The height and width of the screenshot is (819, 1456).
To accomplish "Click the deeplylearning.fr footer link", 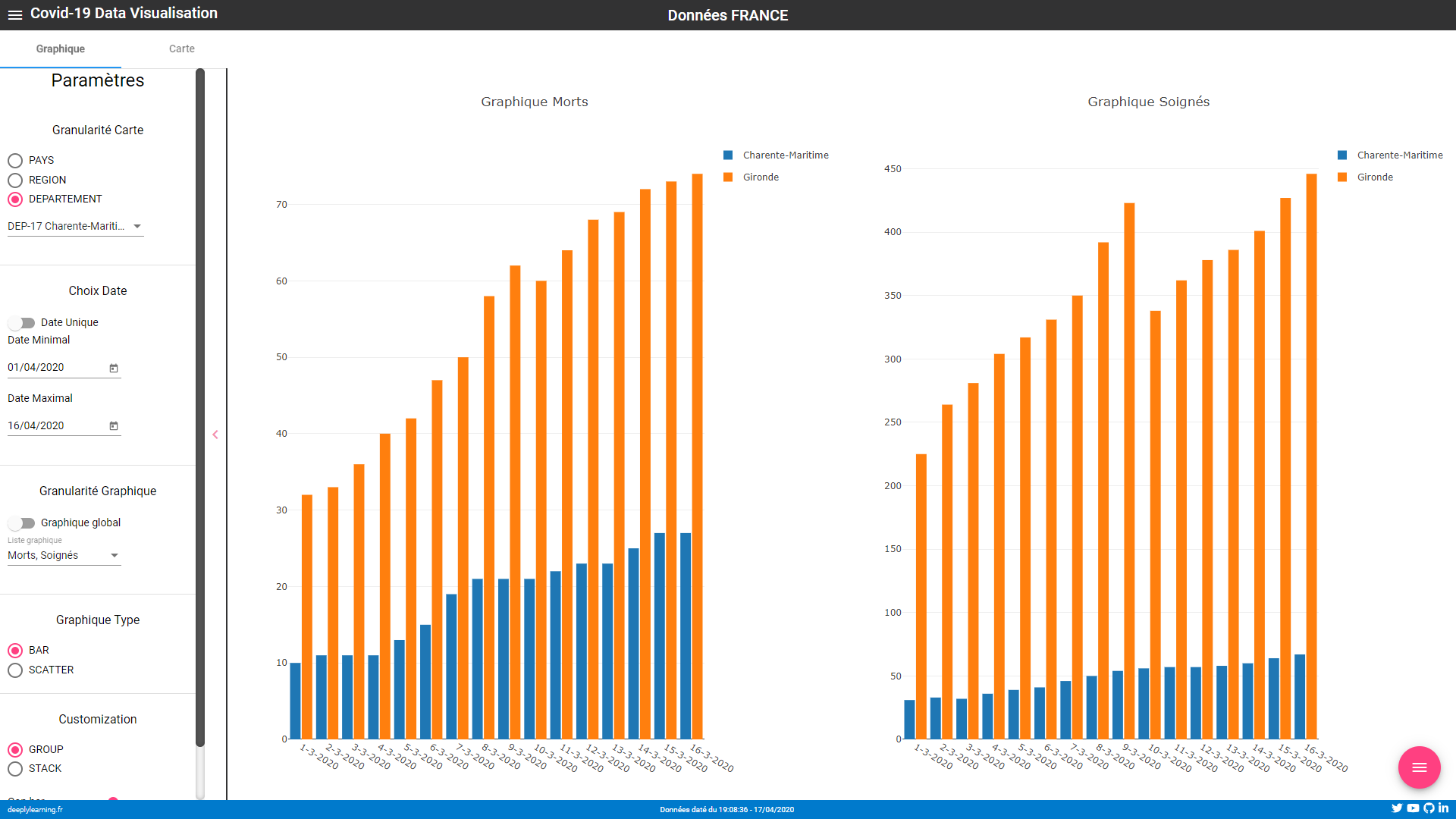I will [35, 809].
